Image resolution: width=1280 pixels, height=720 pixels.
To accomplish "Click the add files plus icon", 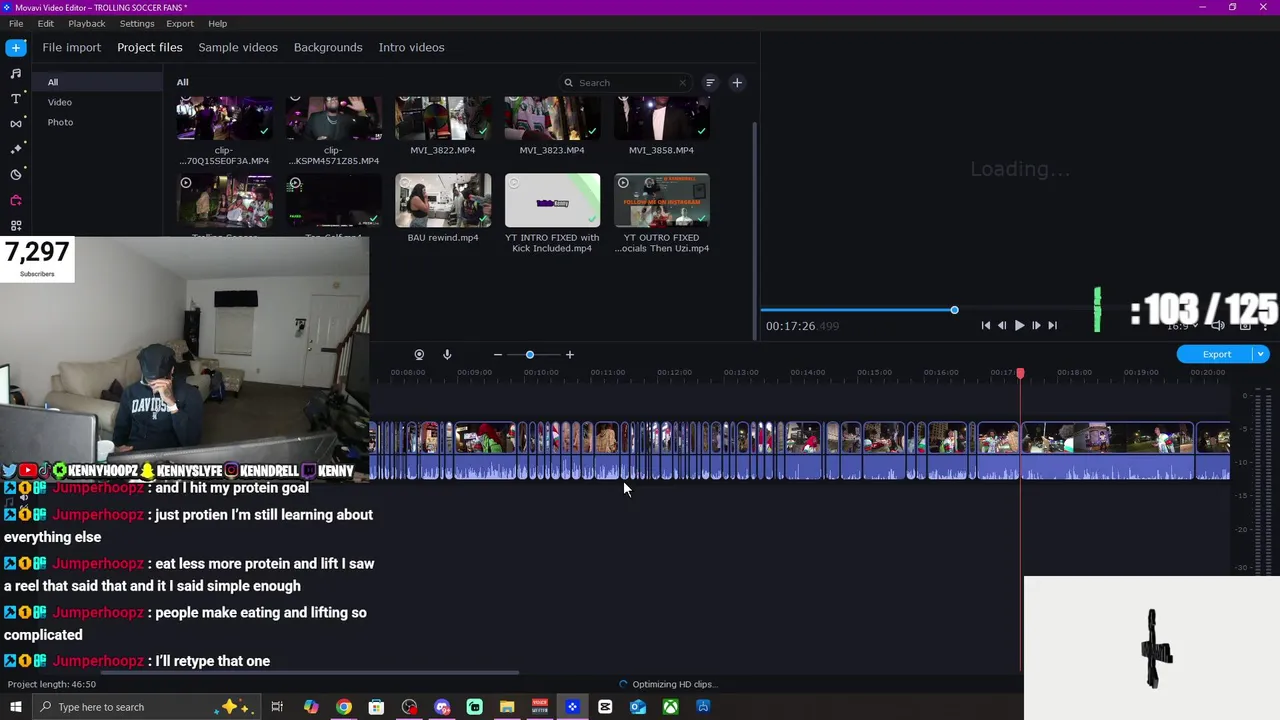I will [x=737, y=83].
